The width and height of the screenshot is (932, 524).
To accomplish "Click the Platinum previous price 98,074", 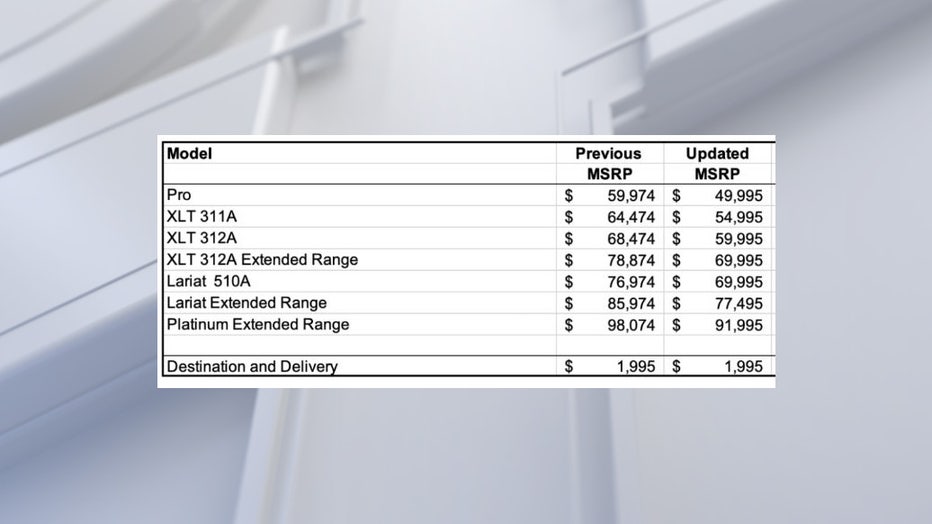I will coord(631,325).
